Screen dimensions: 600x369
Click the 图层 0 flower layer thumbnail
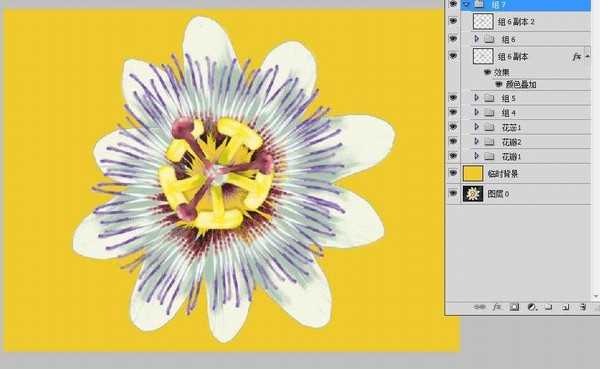click(473, 193)
